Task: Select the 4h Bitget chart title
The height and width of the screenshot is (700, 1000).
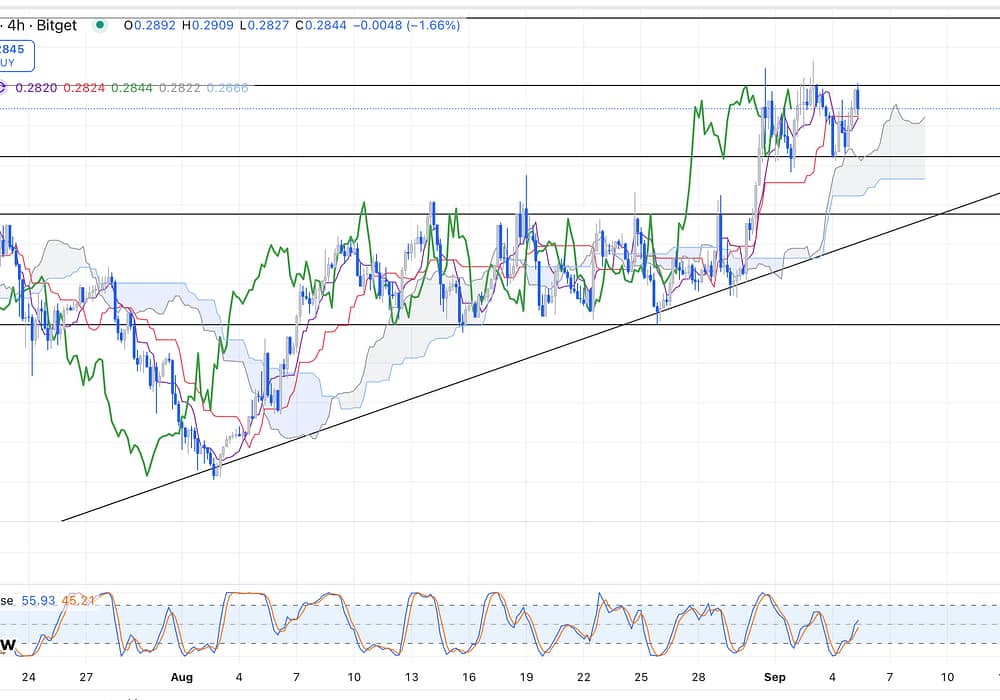Action: [x=40, y=25]
